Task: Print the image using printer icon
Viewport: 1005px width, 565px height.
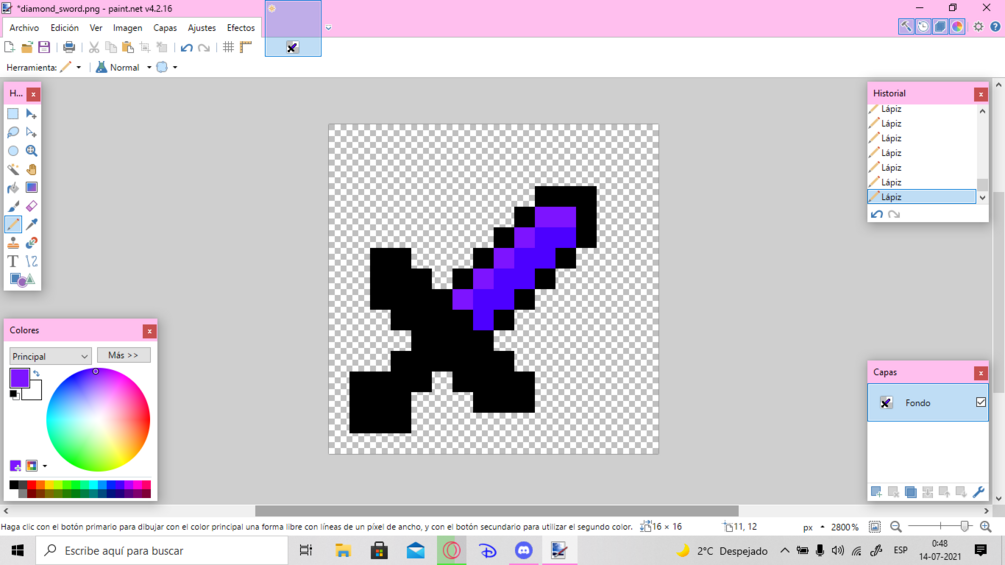Action: pyautogui.click(x=69, y=47)
